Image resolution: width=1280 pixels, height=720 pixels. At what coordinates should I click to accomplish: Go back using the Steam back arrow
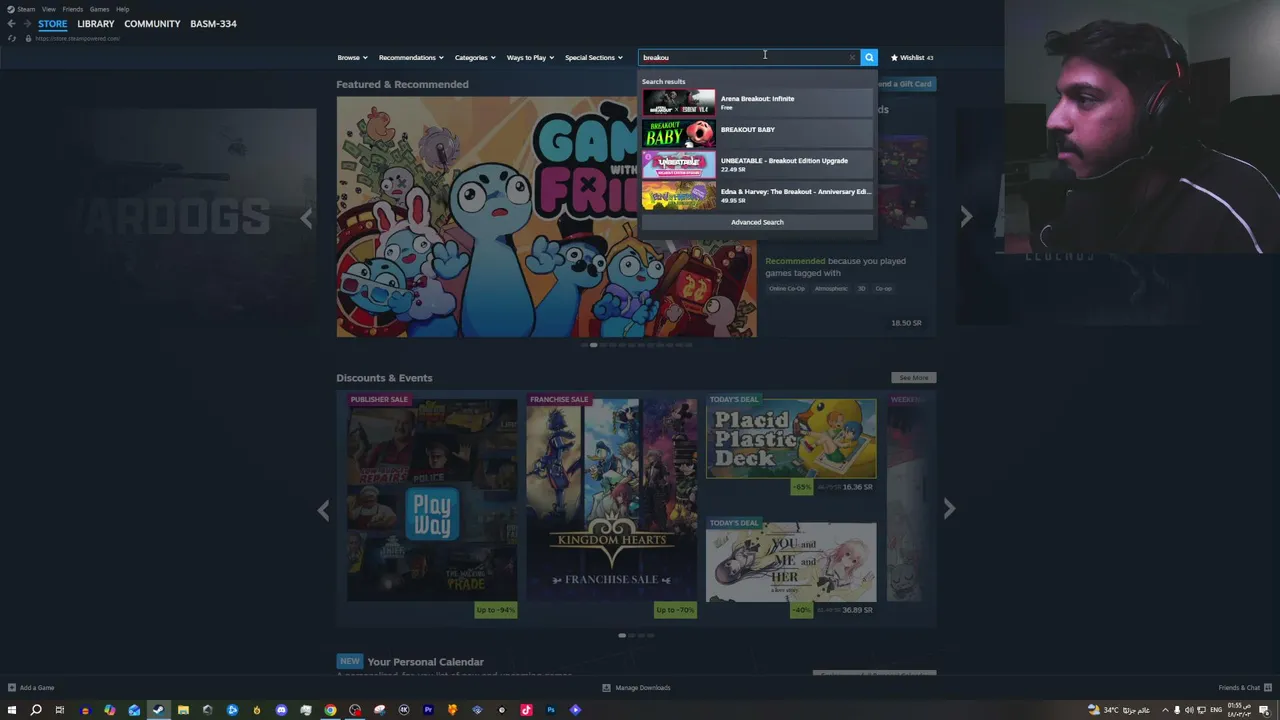(x=11, y=23)
